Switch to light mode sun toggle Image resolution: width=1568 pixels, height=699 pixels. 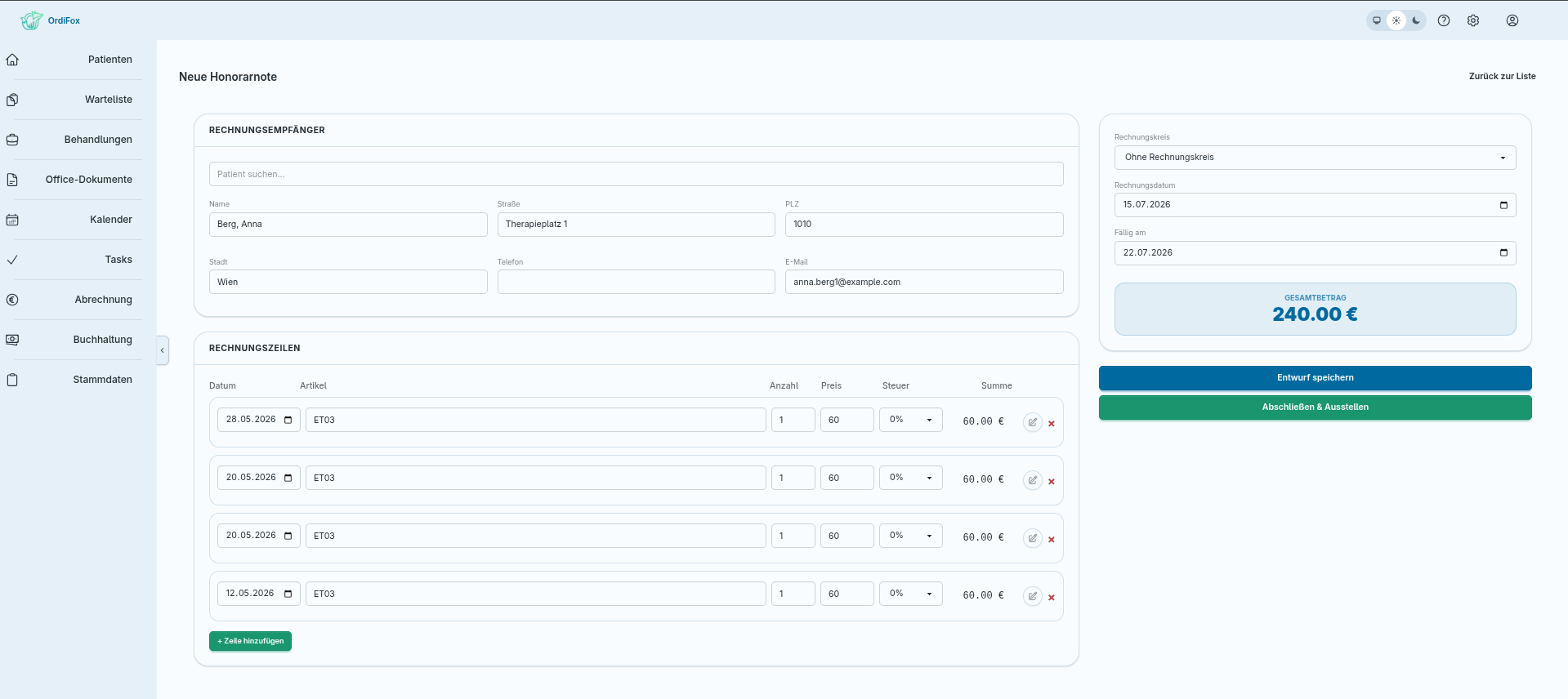pos(1396,20)
